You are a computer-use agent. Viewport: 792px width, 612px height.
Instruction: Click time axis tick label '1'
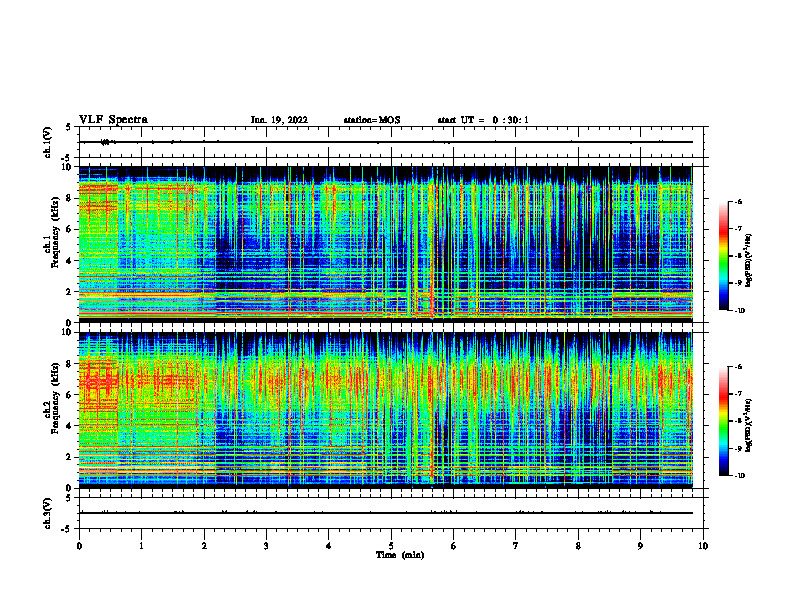(141, 546)
